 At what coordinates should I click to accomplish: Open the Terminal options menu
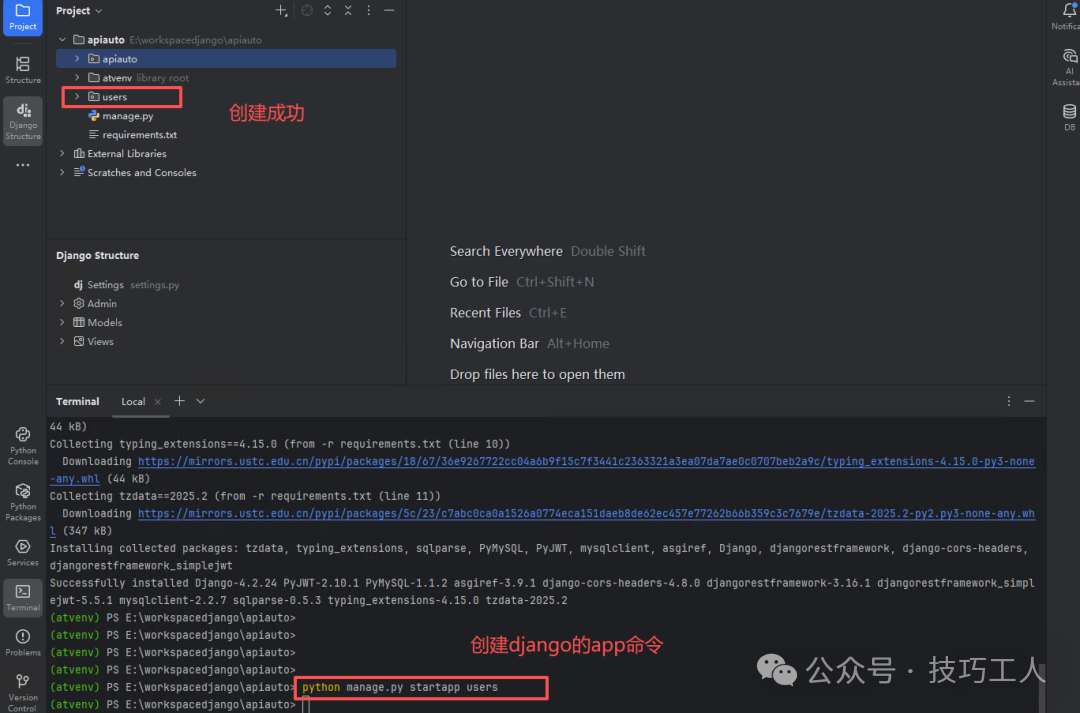pyautogui.click(x=1008, y=401)
